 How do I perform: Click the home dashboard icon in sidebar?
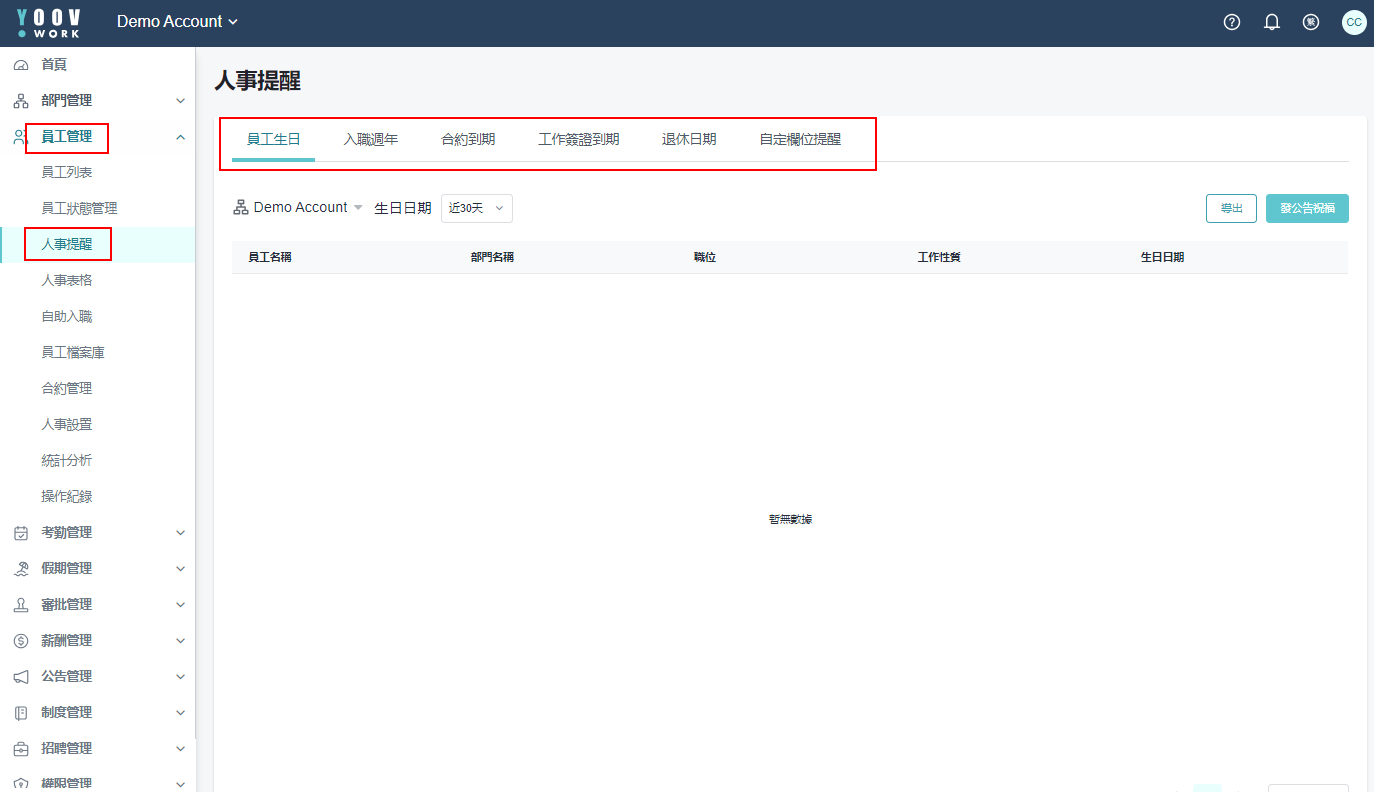click(x=21, y=65)
